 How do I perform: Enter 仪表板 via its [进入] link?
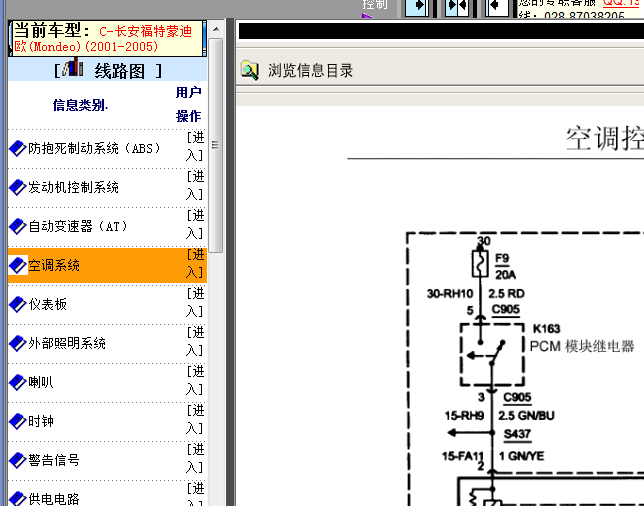[x=195, y=302]
